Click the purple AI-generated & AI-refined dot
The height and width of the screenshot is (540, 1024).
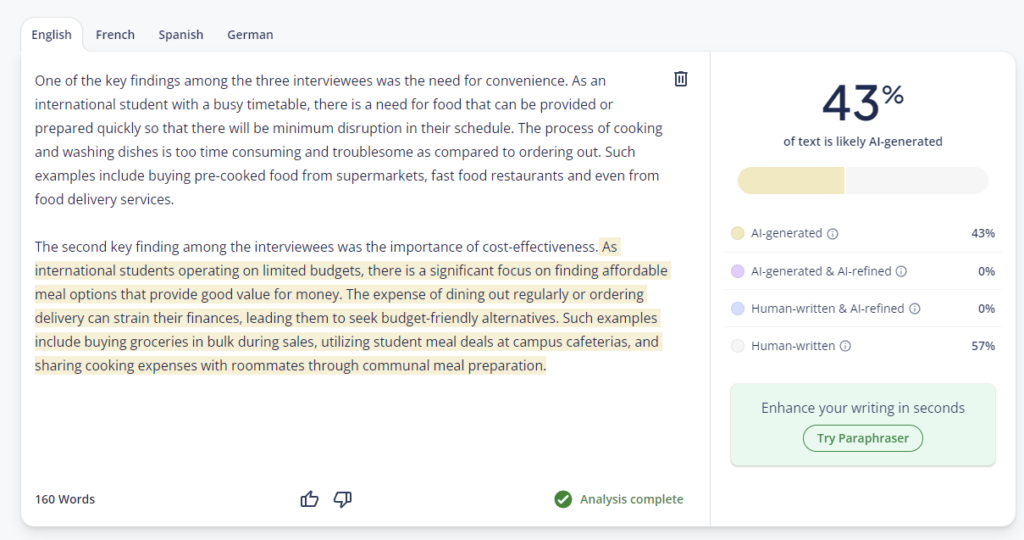point(737,271)
